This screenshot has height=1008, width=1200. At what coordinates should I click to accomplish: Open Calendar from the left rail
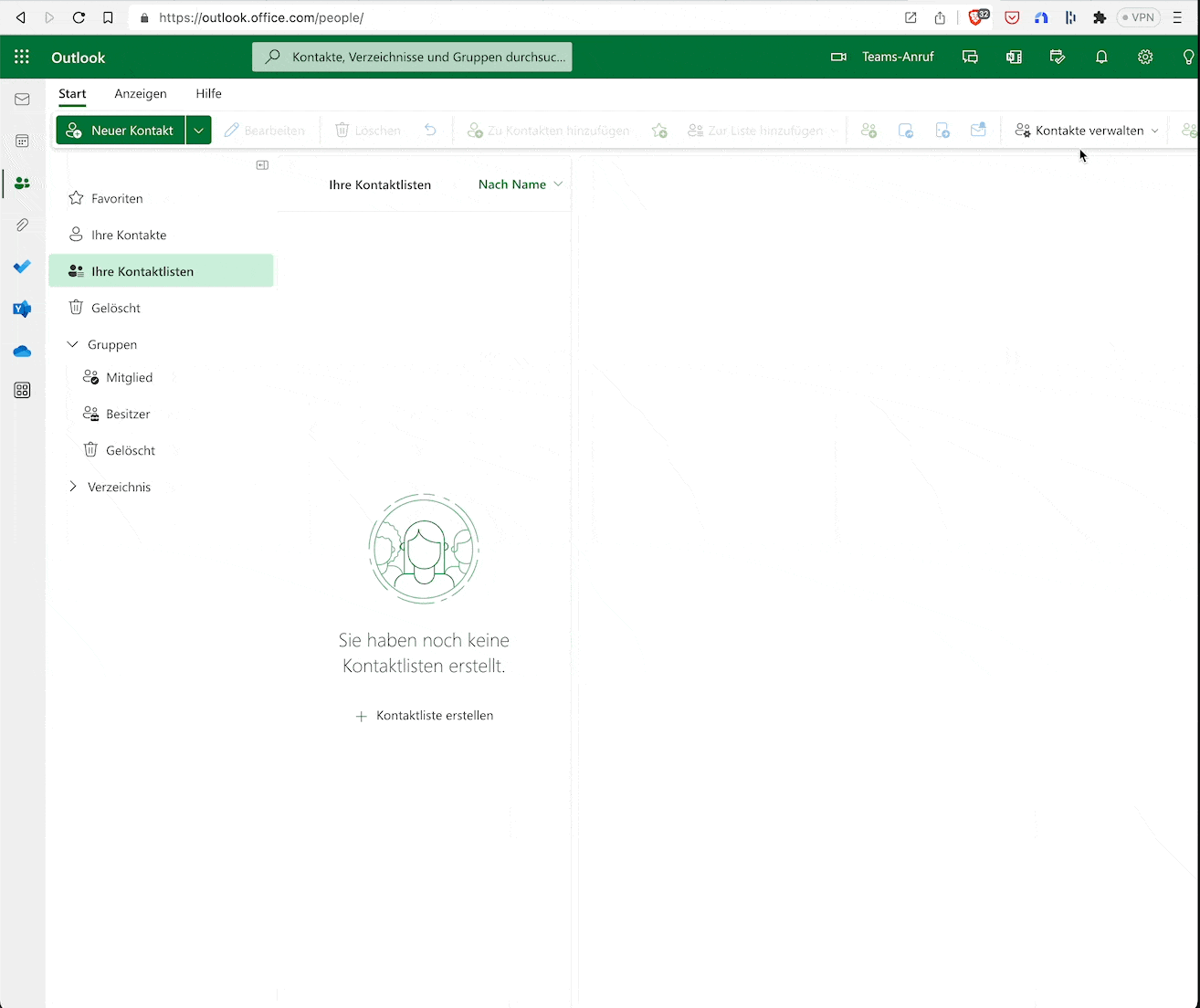pos(22,142)
